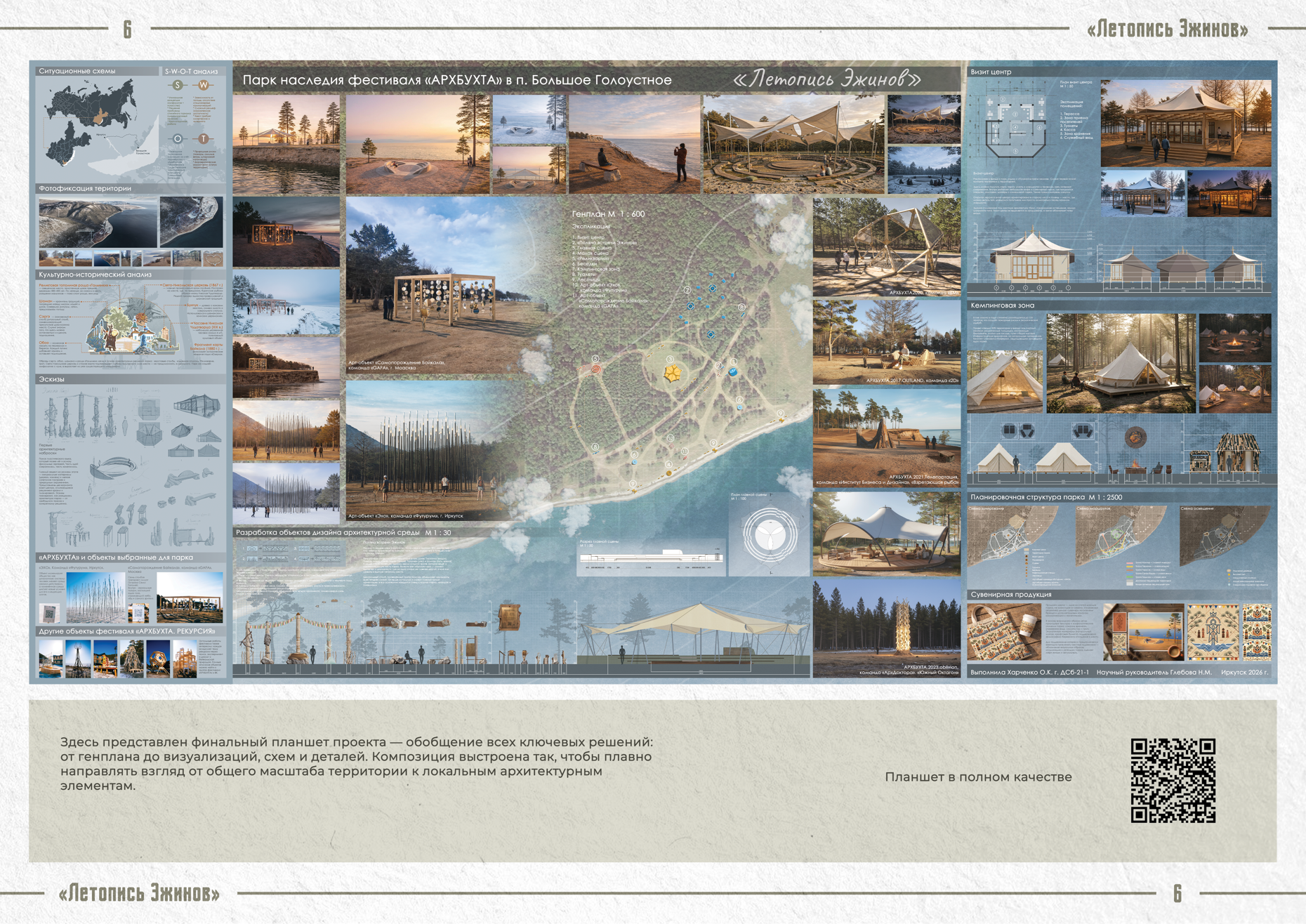Click the circular main stage plan diagram
1306x924 pixels.
click(770, 535)
